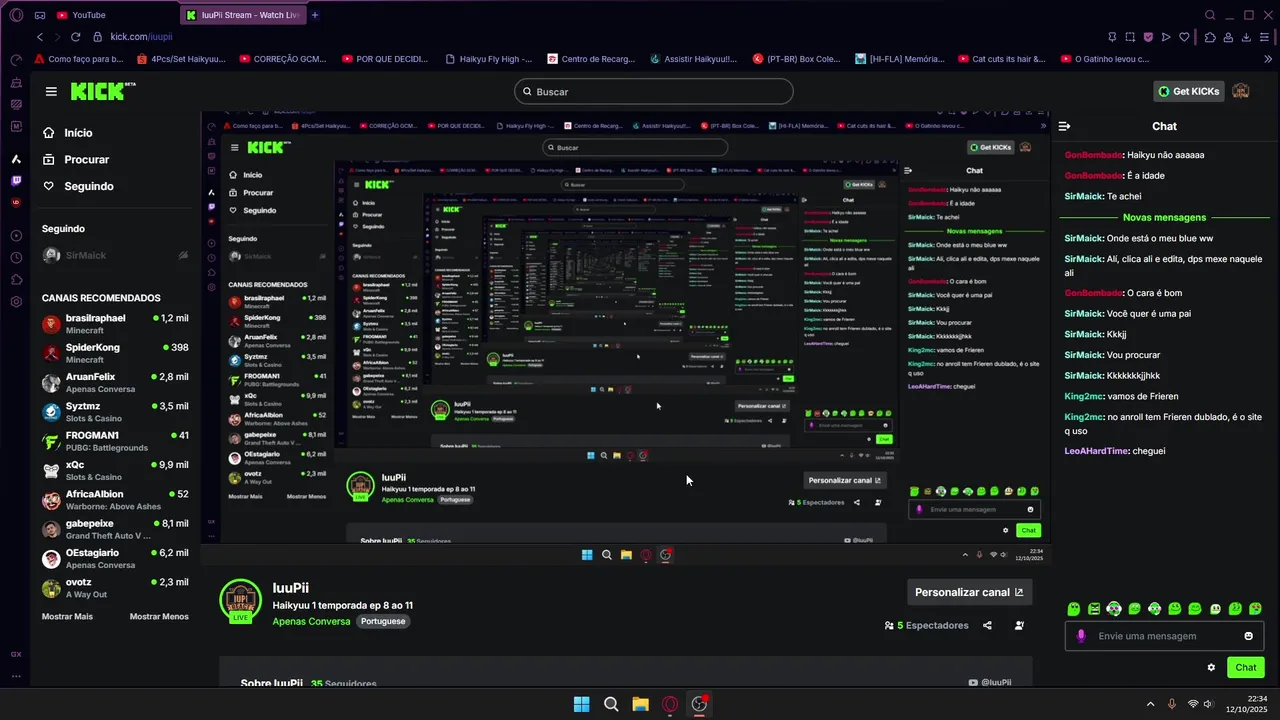
Task: Share the stream via share icon
Action: 987,625
